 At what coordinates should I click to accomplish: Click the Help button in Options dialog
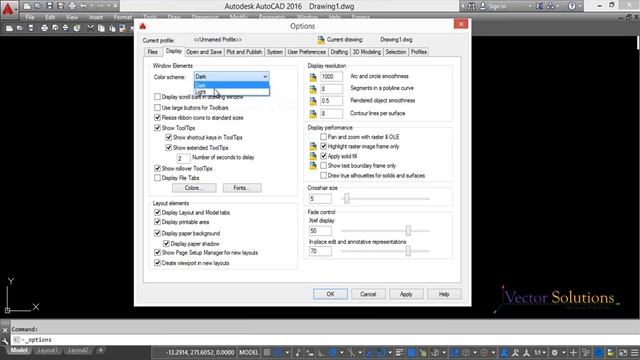tap(444, 294)
